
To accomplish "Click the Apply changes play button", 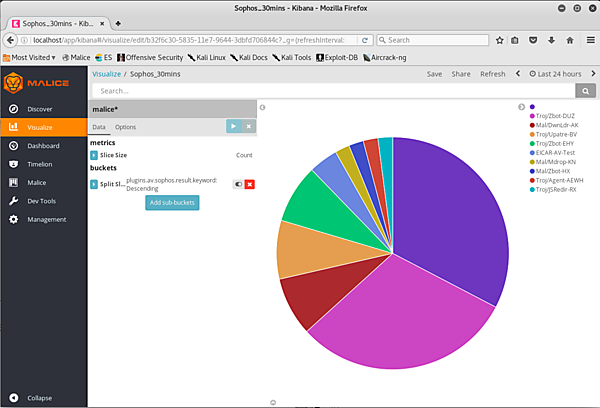I will [x=233, y=127].
